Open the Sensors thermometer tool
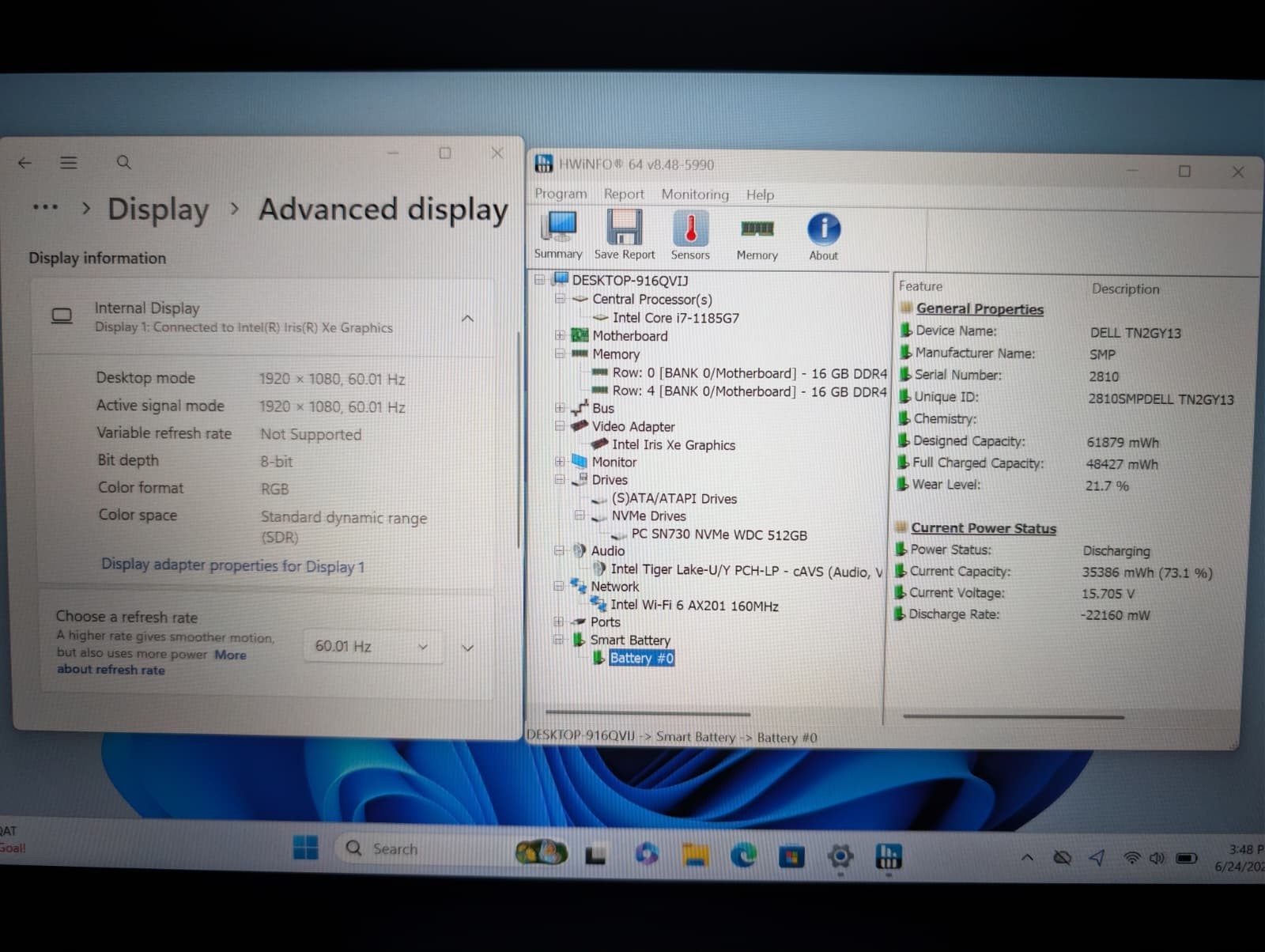The height and width of the screenshot is (952, 1265). coord(690,236)
